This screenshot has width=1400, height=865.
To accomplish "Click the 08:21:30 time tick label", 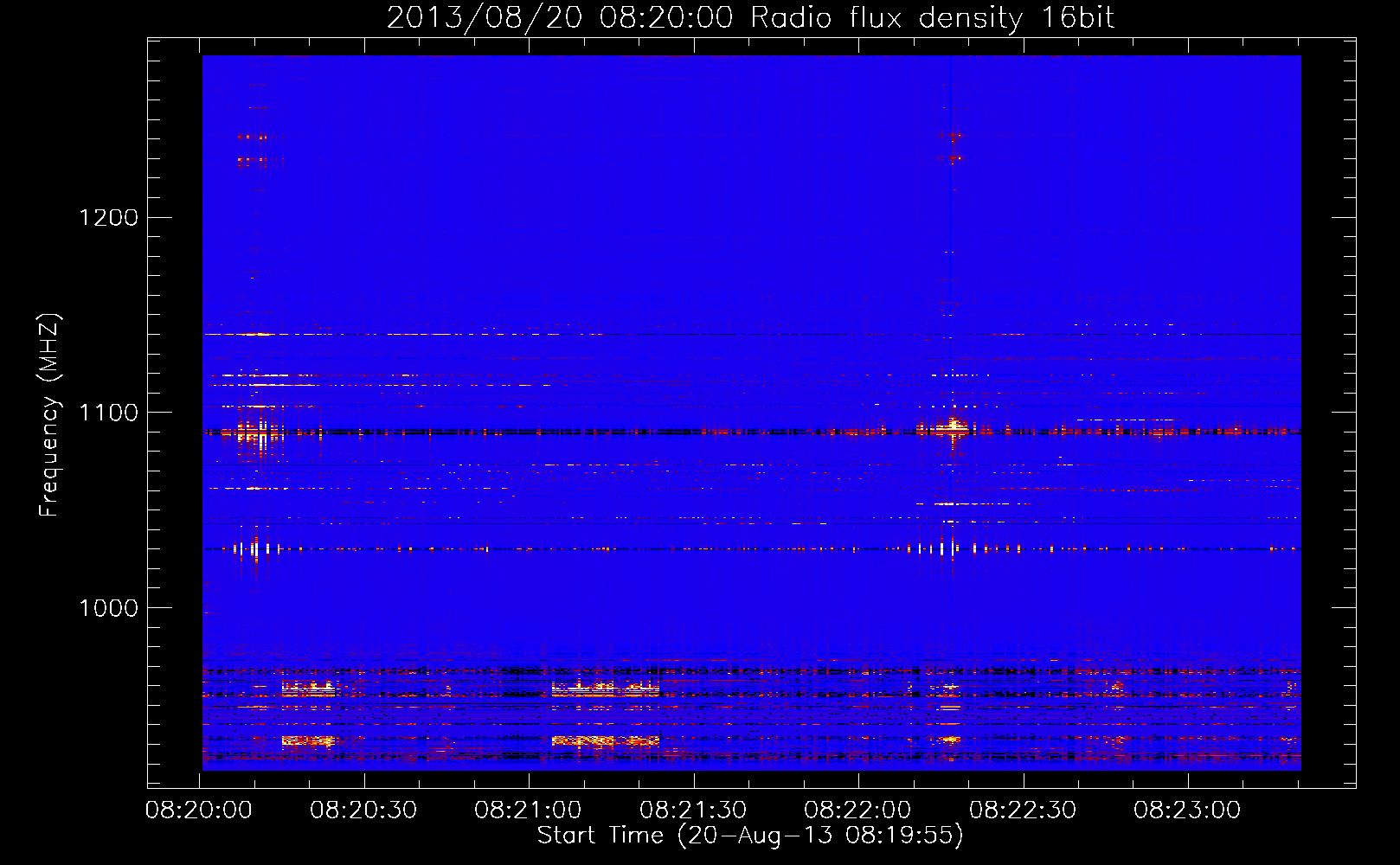I will click(693, 811).
